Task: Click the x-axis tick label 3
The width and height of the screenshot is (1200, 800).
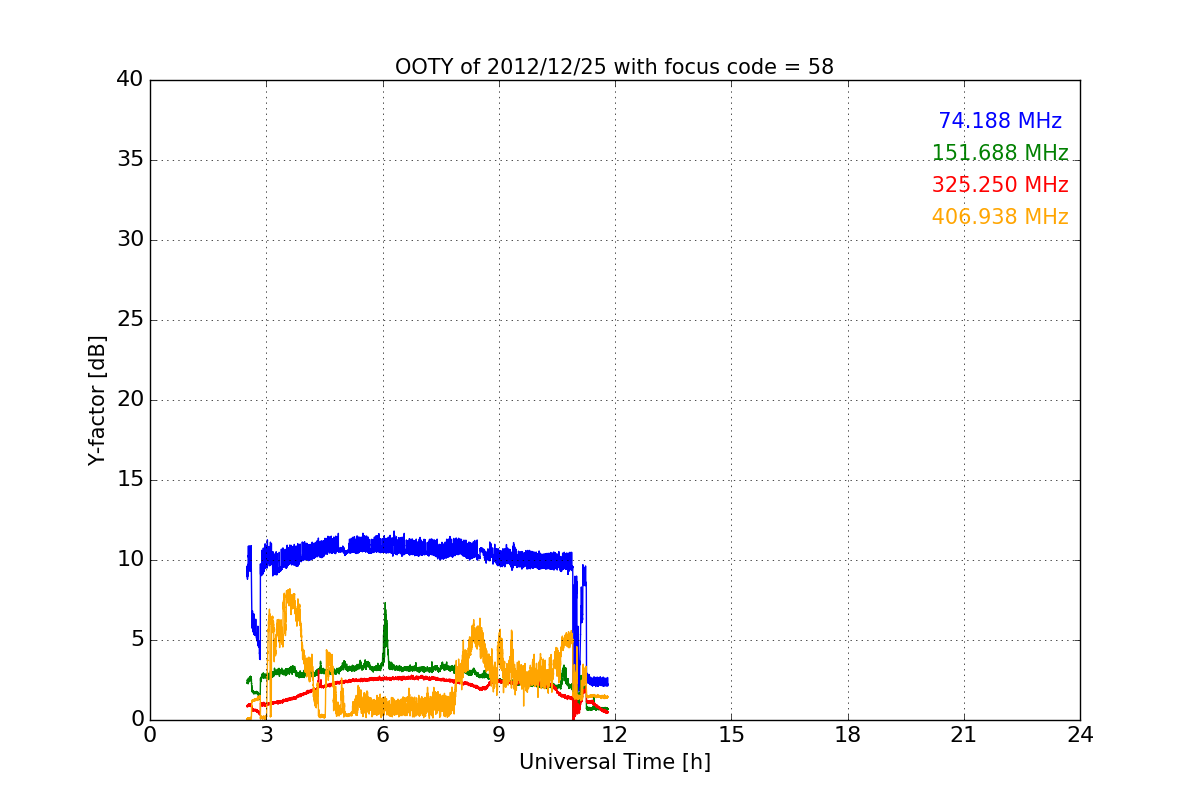Action: 266,735
